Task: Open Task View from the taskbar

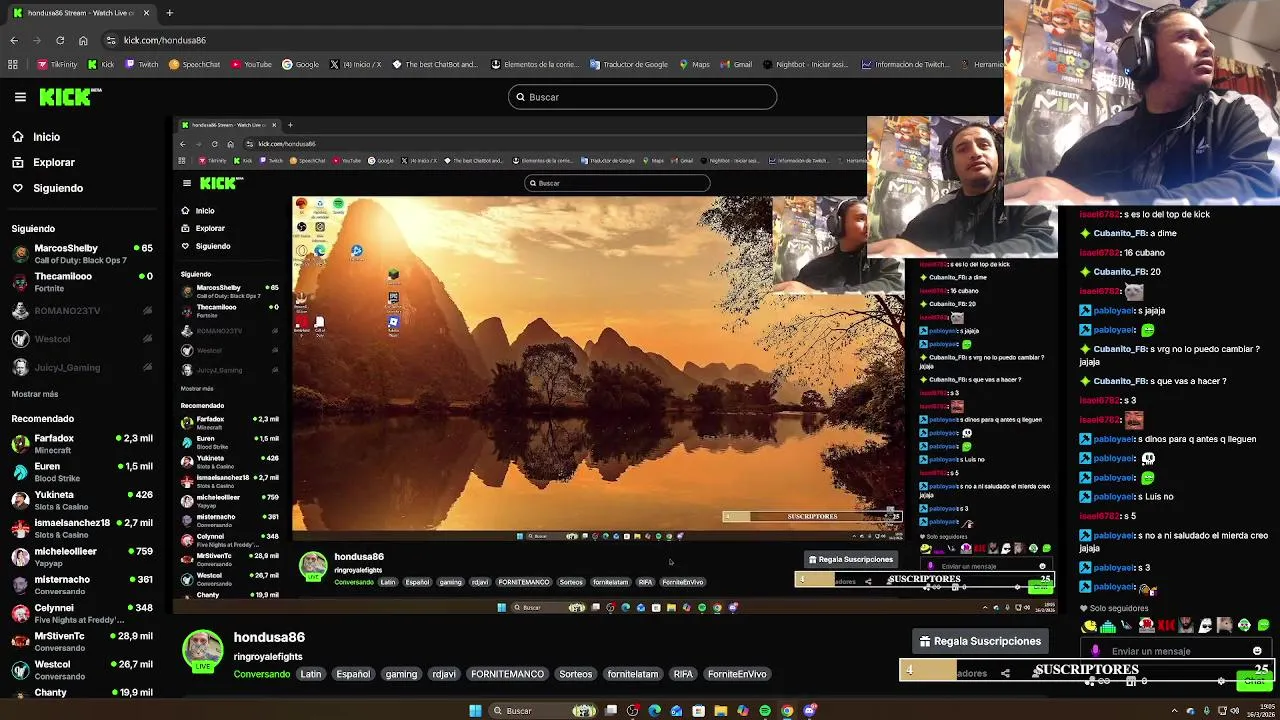Action: click(611, 711)
